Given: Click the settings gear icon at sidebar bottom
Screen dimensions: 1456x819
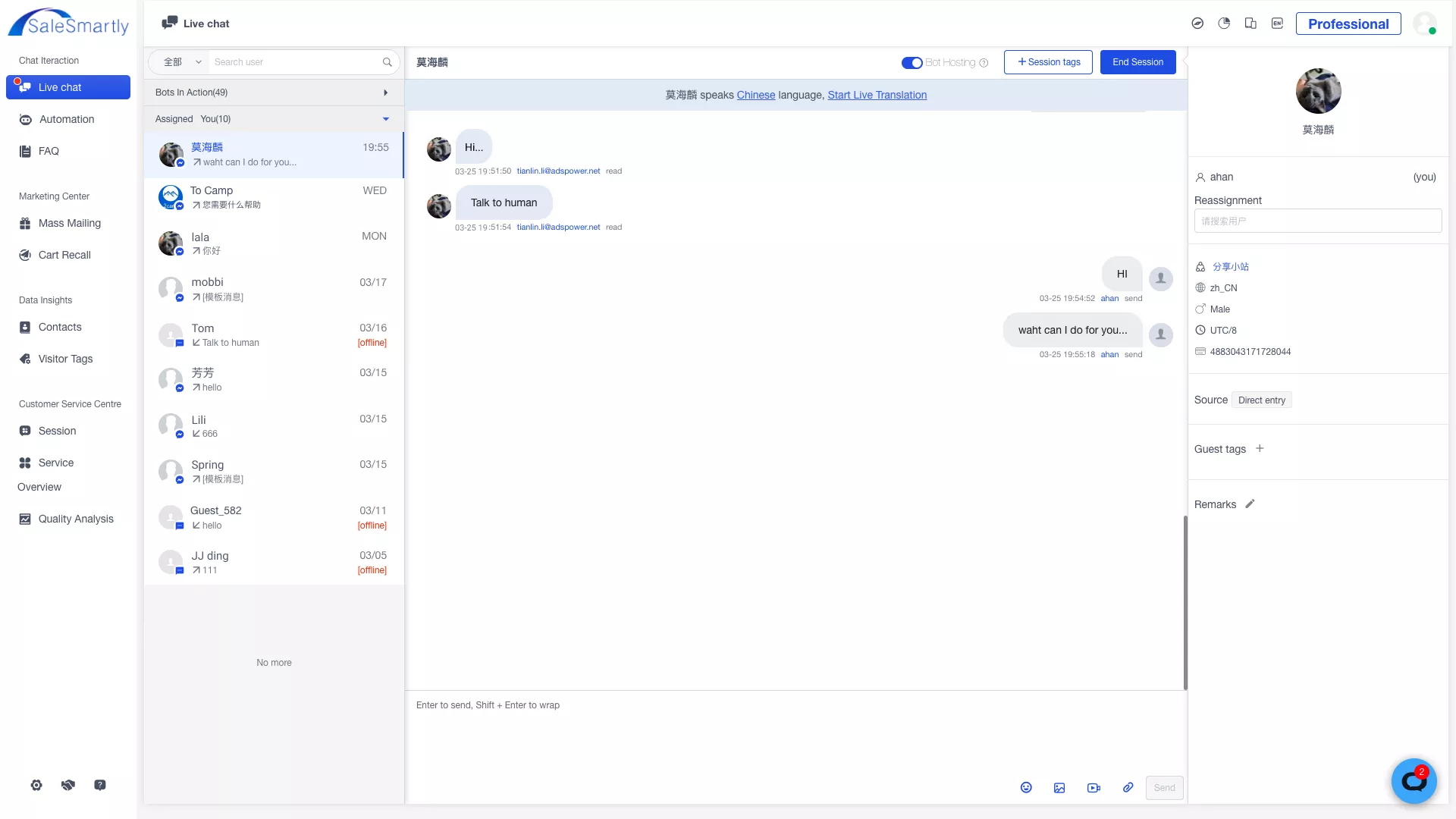Looking at the screenshot, I should [x=36, y=786].
